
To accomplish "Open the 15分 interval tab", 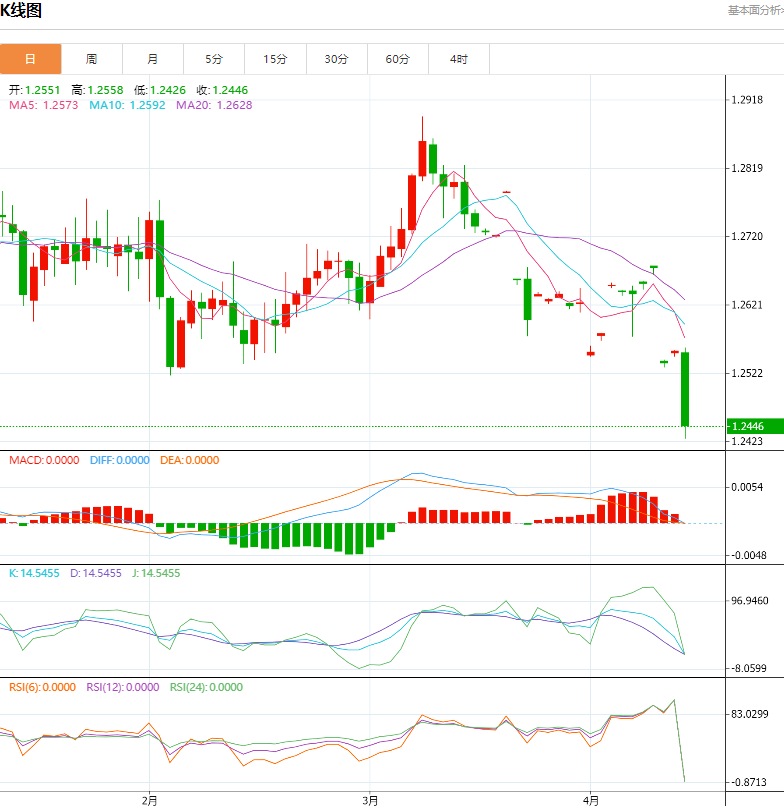I will coord(275,59).
